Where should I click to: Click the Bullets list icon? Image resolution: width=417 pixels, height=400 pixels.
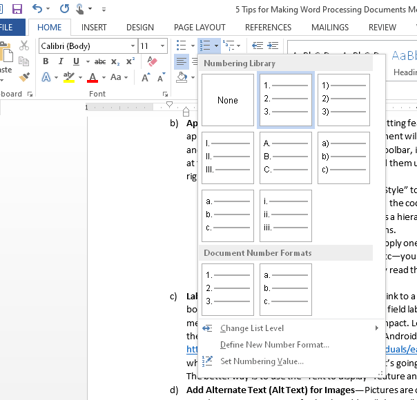tap(181, 45)
